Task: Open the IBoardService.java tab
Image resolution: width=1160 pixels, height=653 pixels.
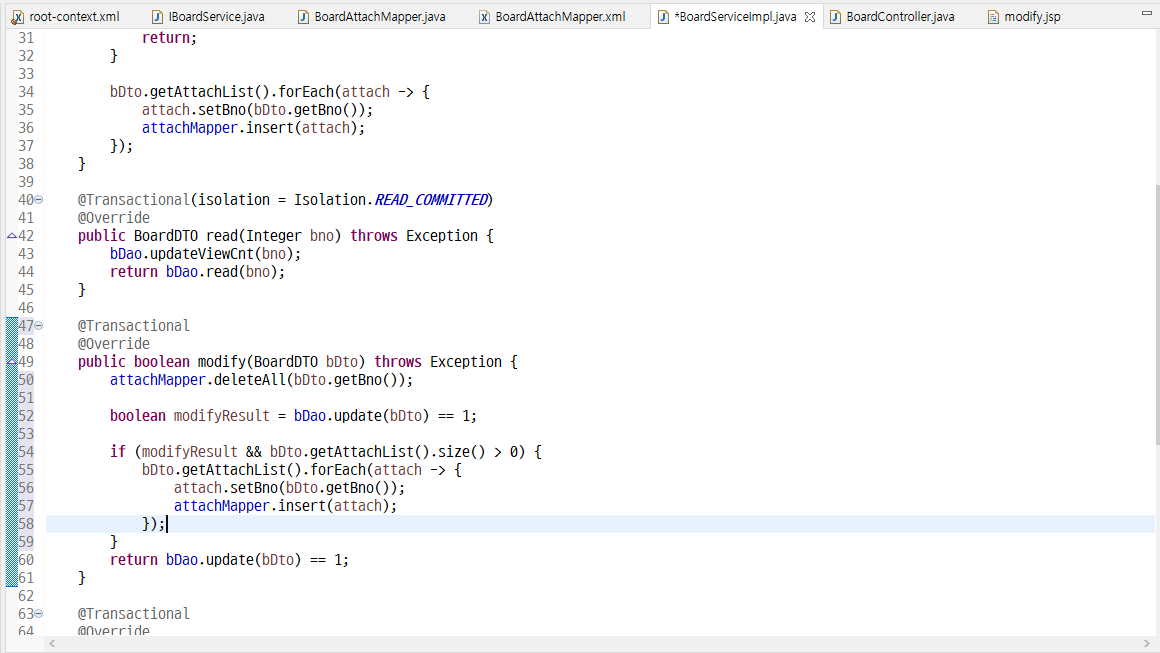Action: (208, 16)
